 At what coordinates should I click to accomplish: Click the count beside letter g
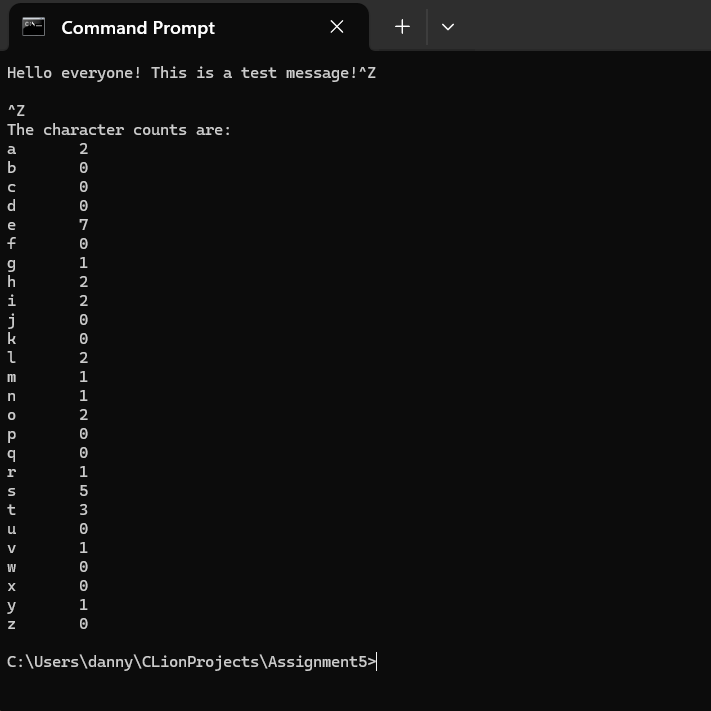84,263
